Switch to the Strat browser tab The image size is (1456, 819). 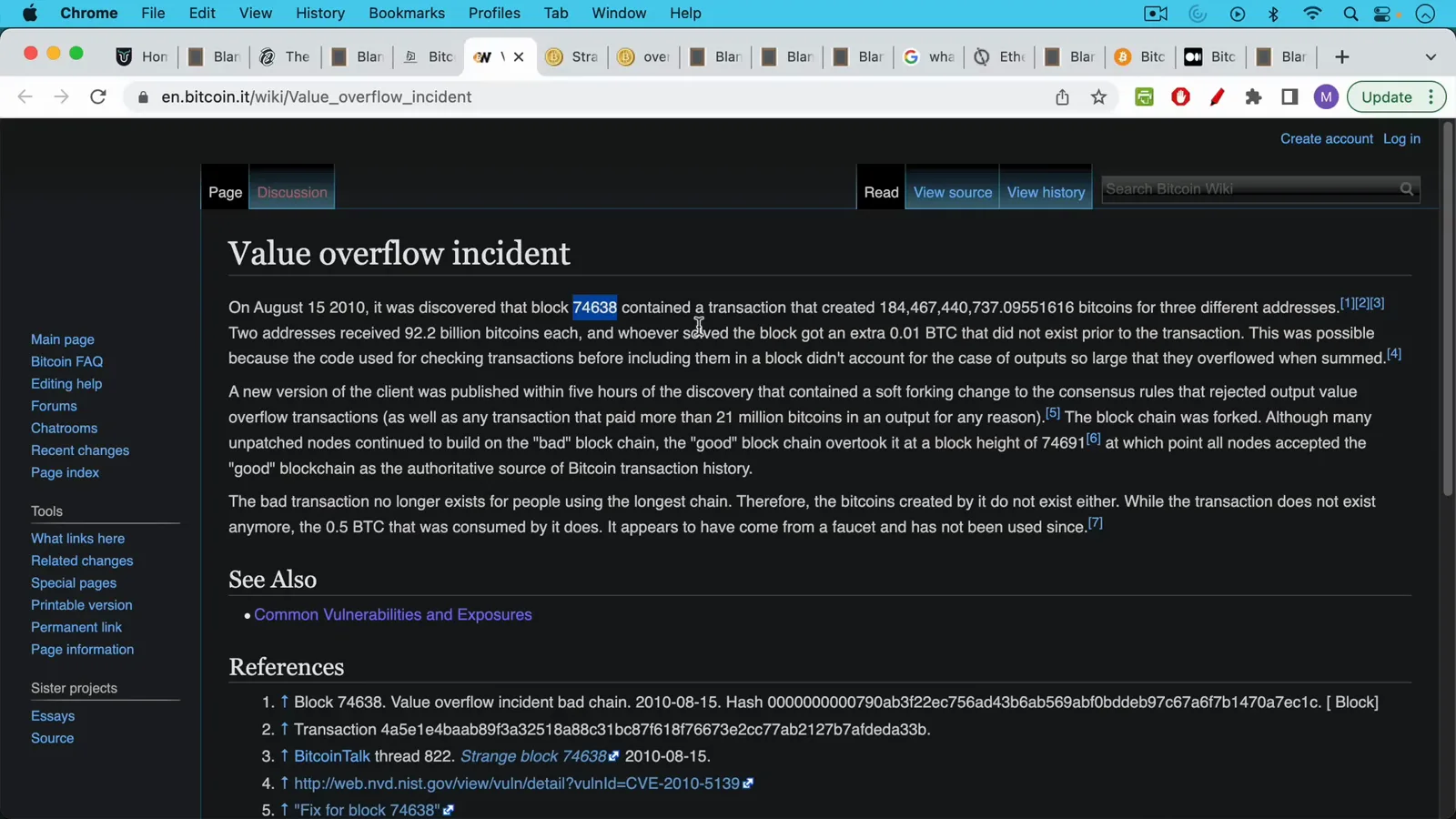click(573, 56)
